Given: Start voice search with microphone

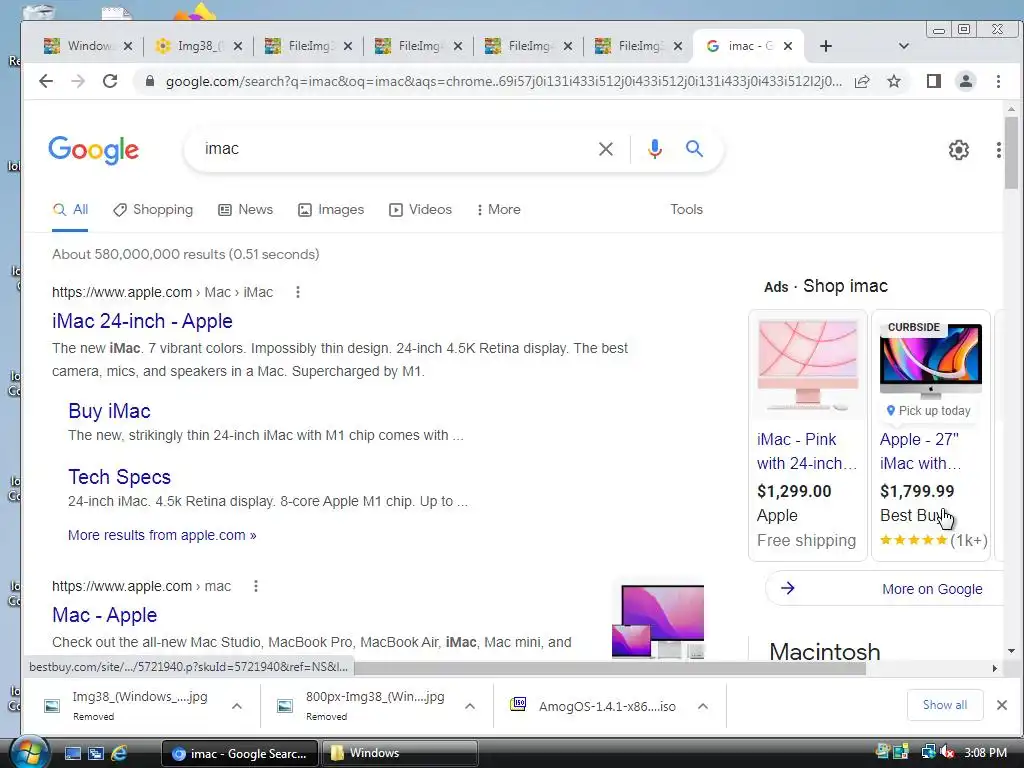Looking at the screenshot, I should coord(654,149).
